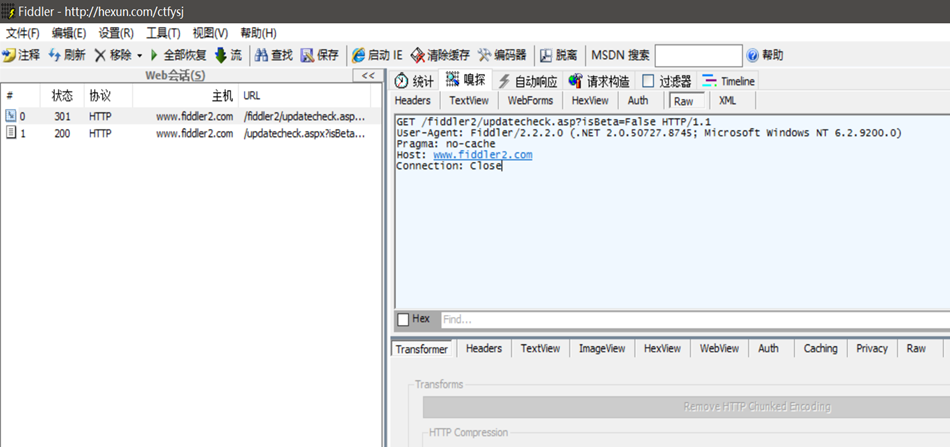Viewport: 950px width, 447px height.
Task: Click the 查找 binoculars find icon
Action: click(261, 56)
